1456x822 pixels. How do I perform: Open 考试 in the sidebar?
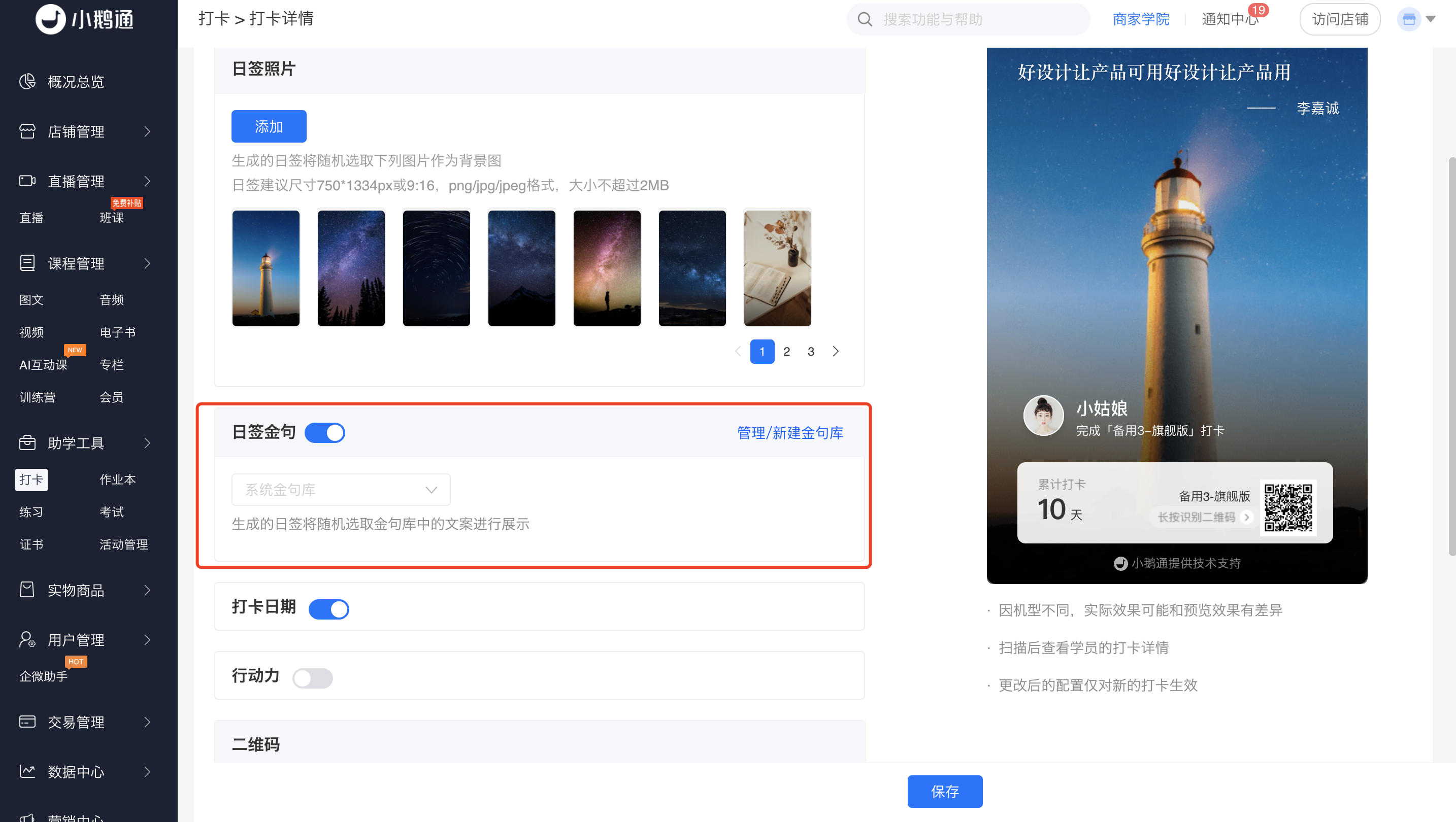point(111,512)
